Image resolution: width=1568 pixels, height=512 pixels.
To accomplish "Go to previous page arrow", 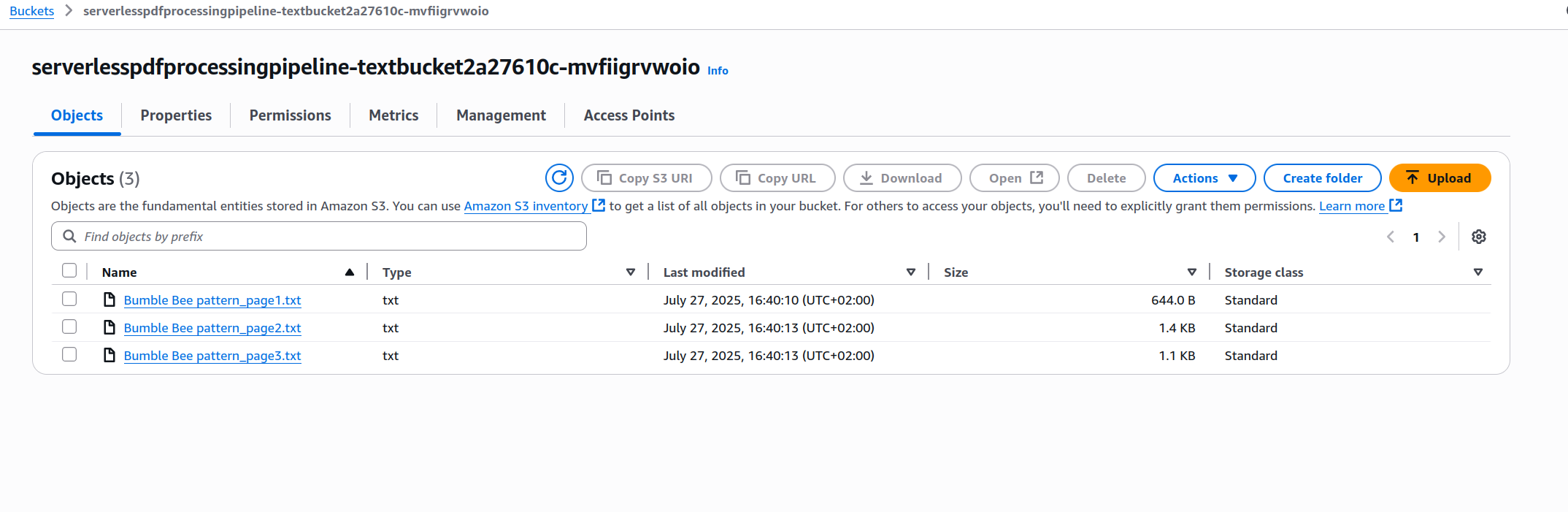I will (x=1391, y=237).
